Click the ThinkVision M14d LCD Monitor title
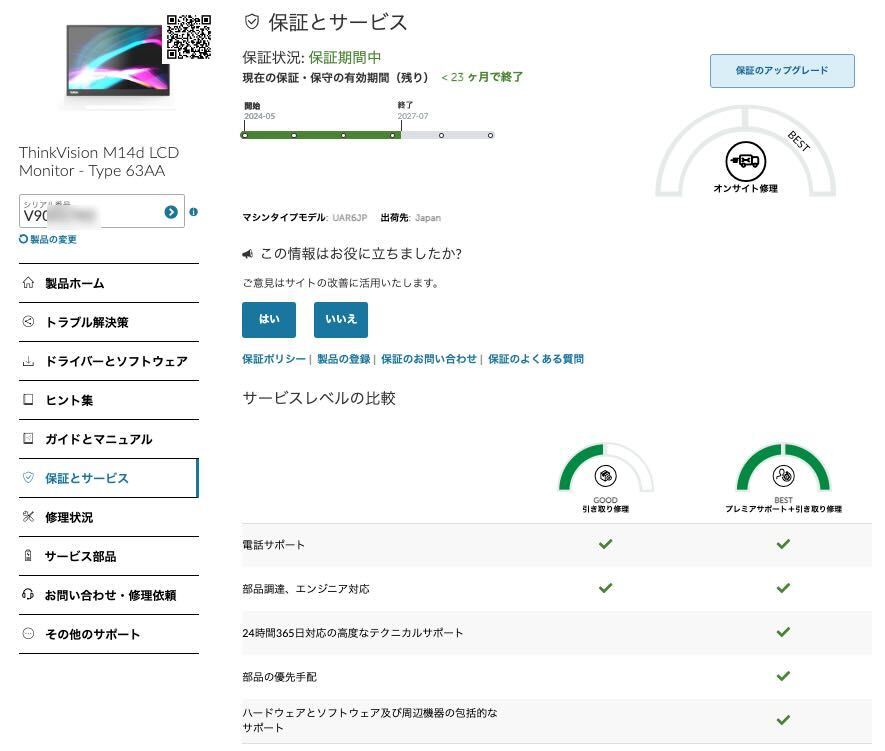Image resolution: width=885 pixels, height=751 pixels. pos(99,161)
